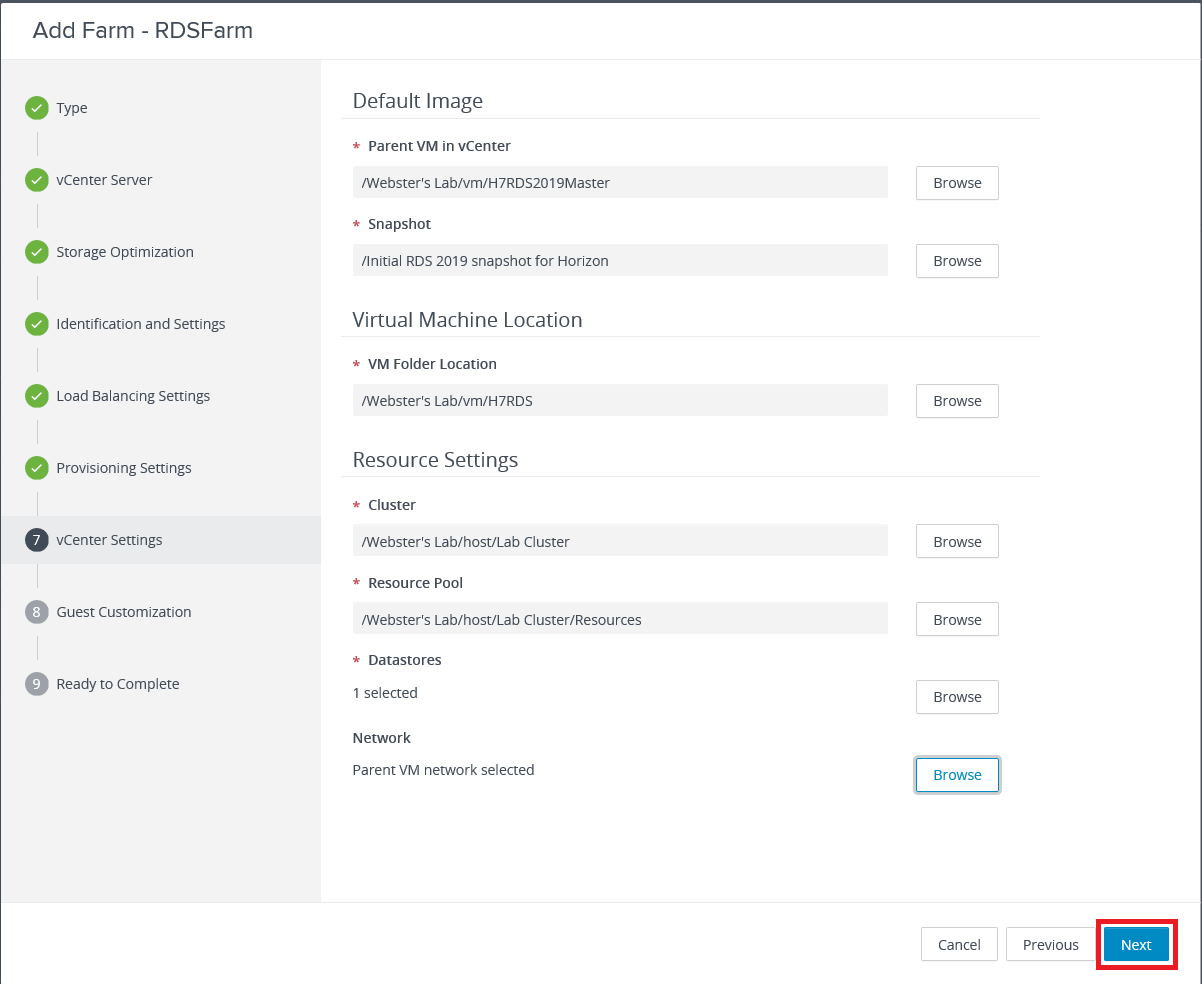Click the green checkmark icon beside Type
Viewport: 1202px width, 984px height.
pyautogui.click(x=37, y=108)
